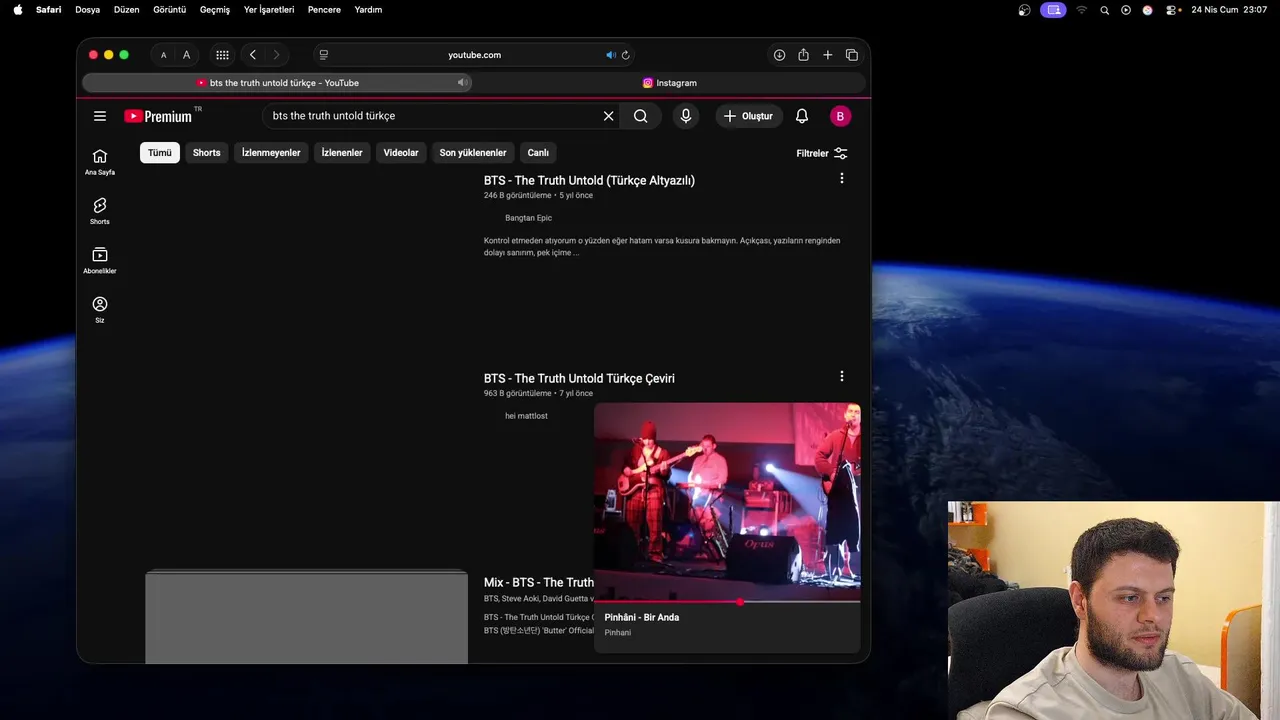This screenshot has height=720, width=1280.
Task: Mute the YouTube tab via tab speaker icon
Action: 462,83
